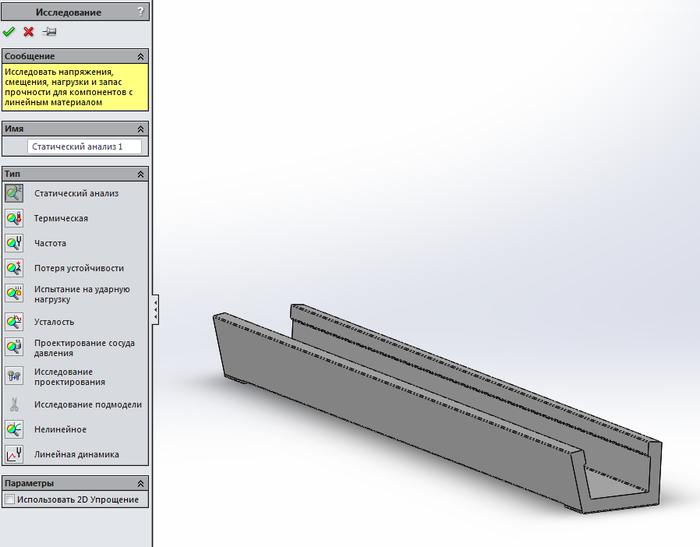Click the green checkmark to confirm study
700x547 pixels.
[9, 32]
